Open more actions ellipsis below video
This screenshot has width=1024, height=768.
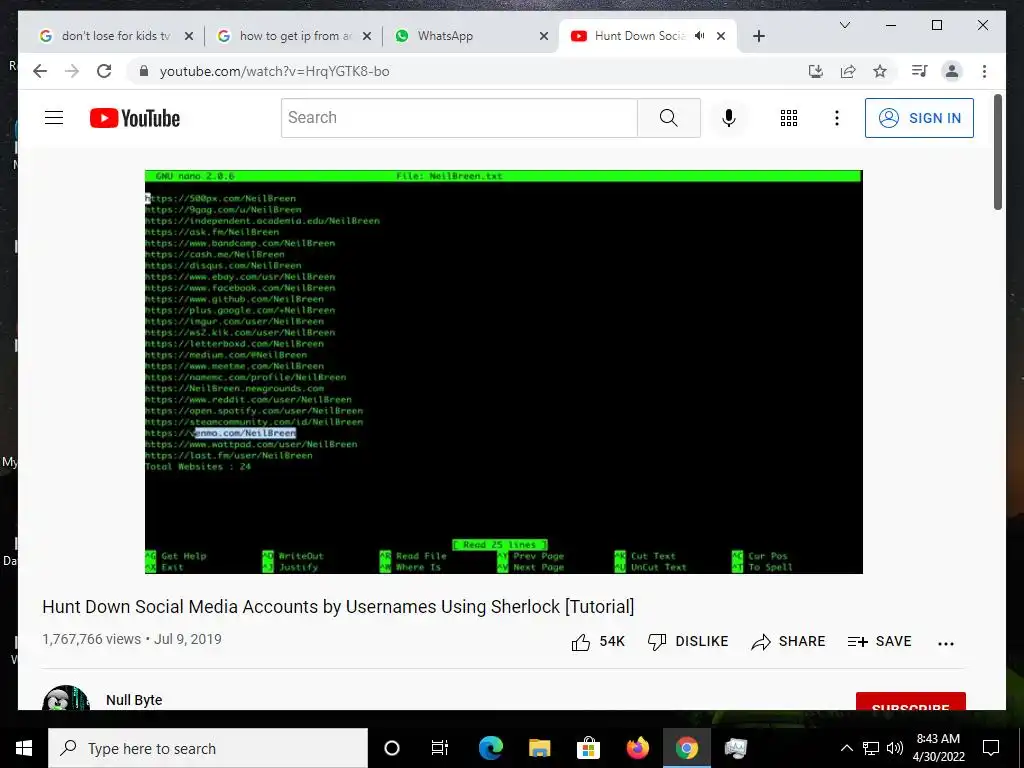[x=946, y=643]
